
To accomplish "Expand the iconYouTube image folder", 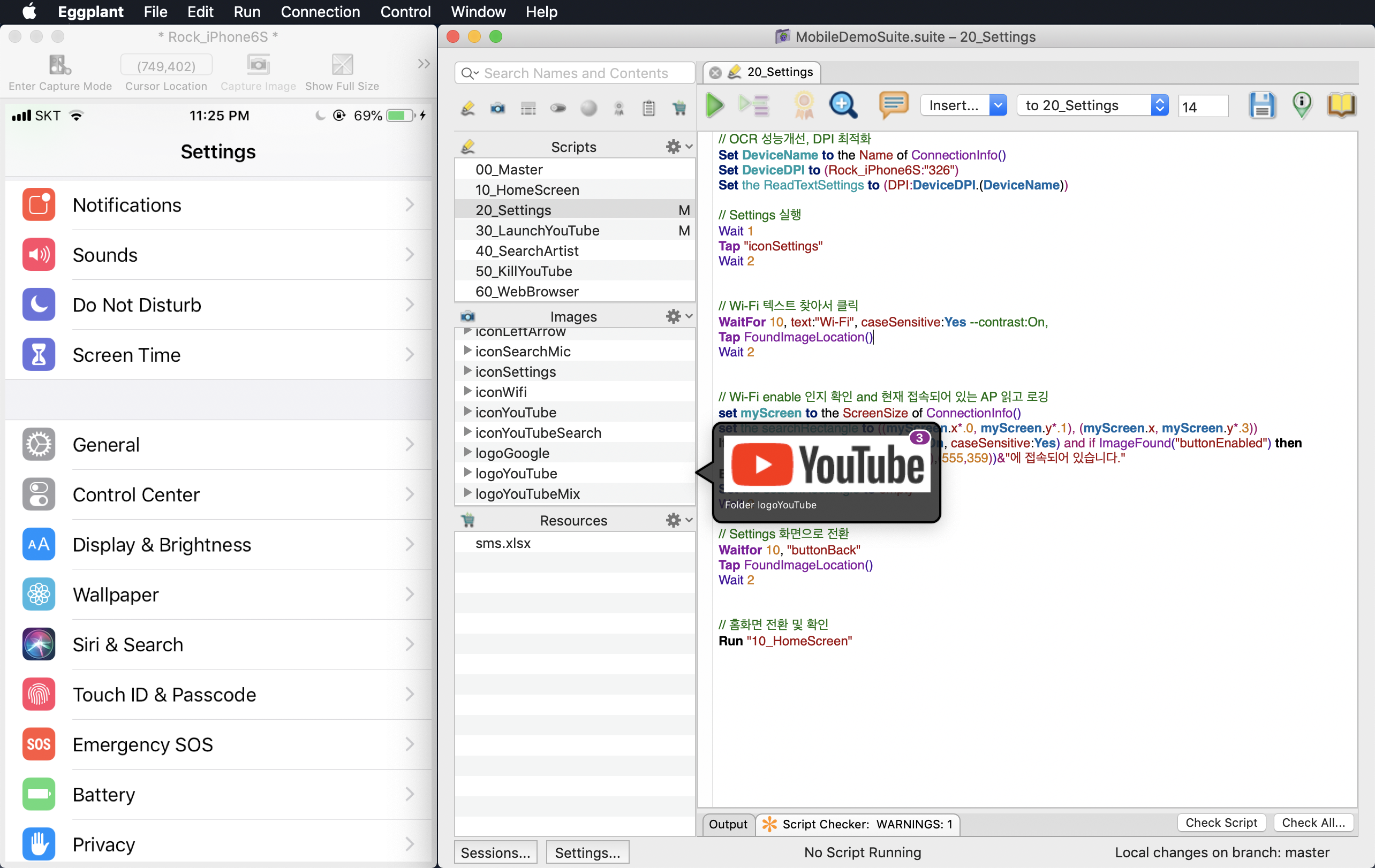I will pyautogui.click(x=467, y=412).
